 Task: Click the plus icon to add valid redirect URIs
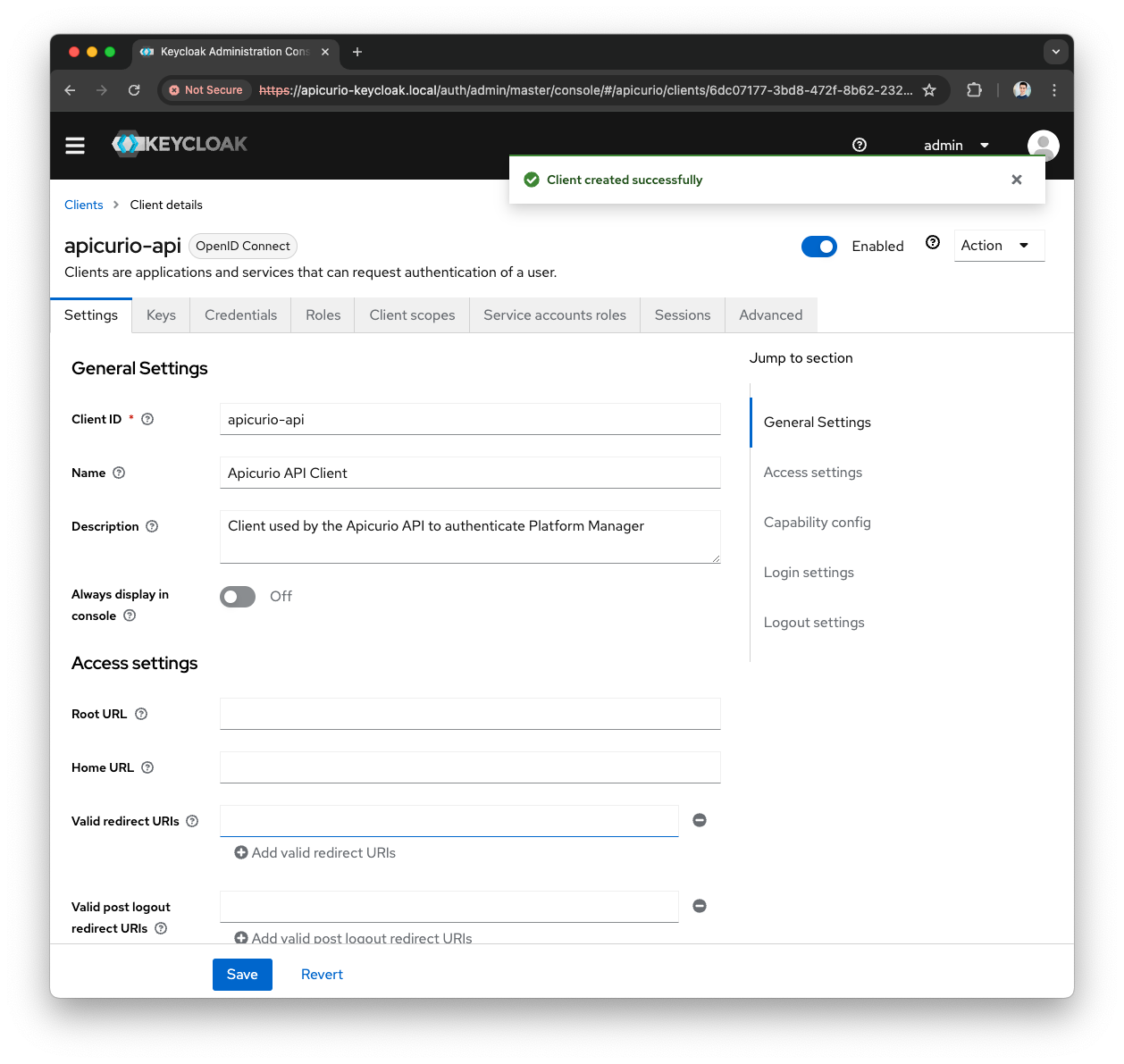point(240,852)
